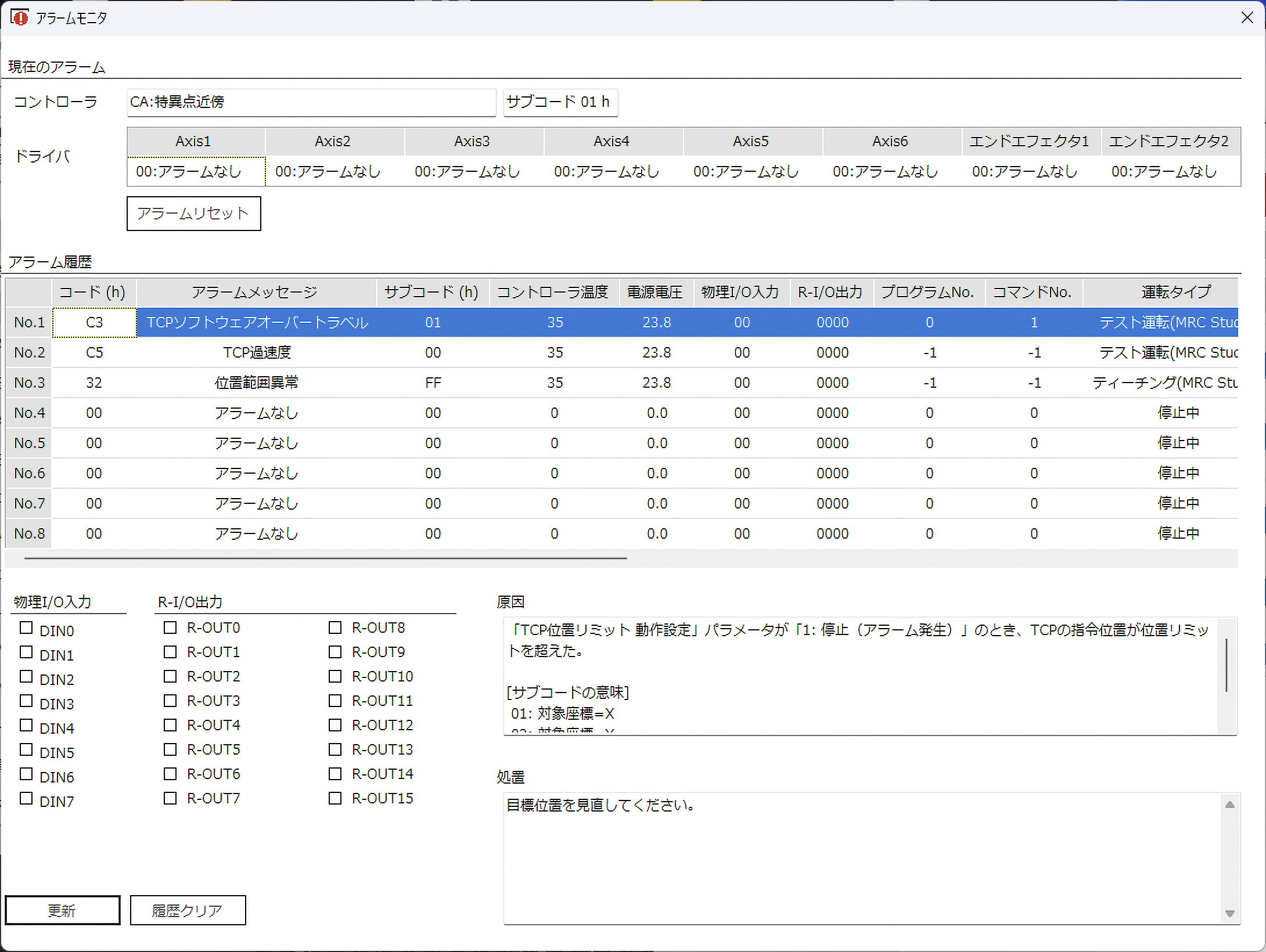
Task: Click the C3 code cell in row No.1
Action: point(94,323)
